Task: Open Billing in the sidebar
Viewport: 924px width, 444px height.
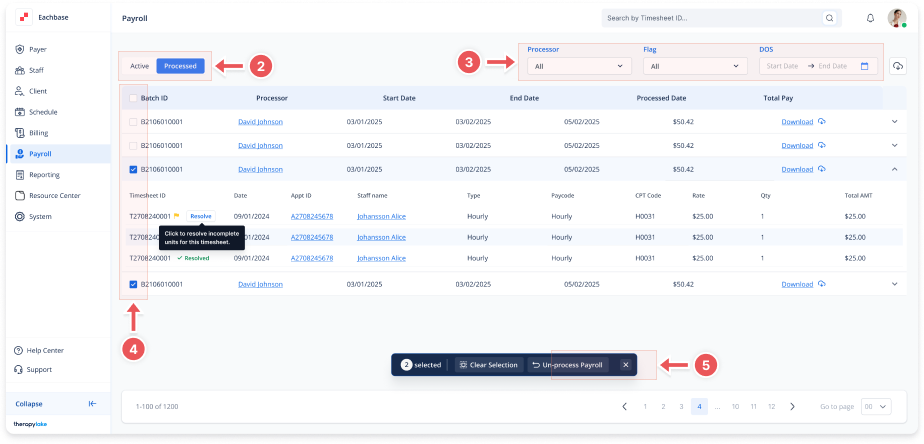Action: pos(39,132)
